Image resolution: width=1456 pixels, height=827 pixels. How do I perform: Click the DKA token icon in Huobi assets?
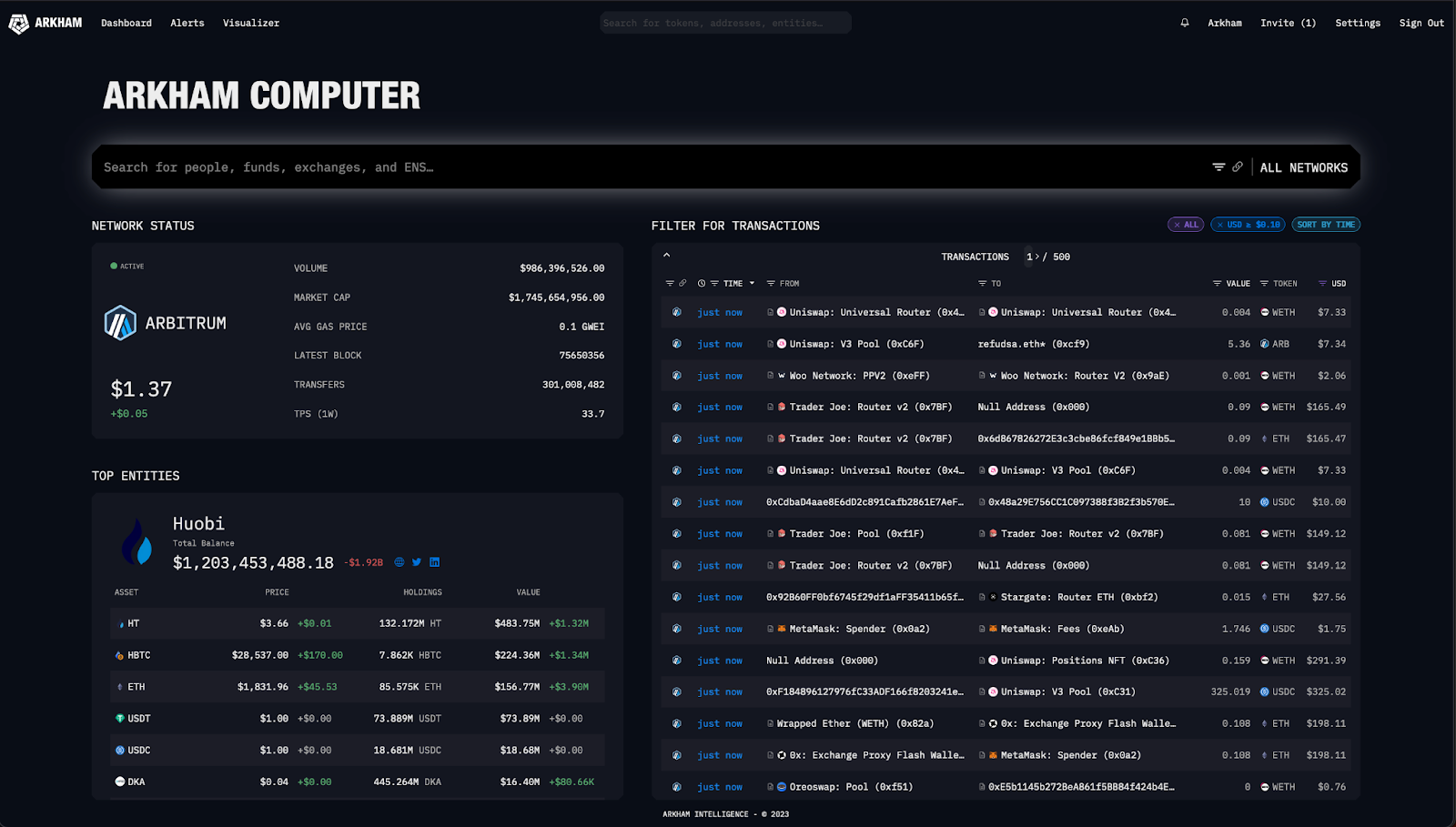(120, 782)
